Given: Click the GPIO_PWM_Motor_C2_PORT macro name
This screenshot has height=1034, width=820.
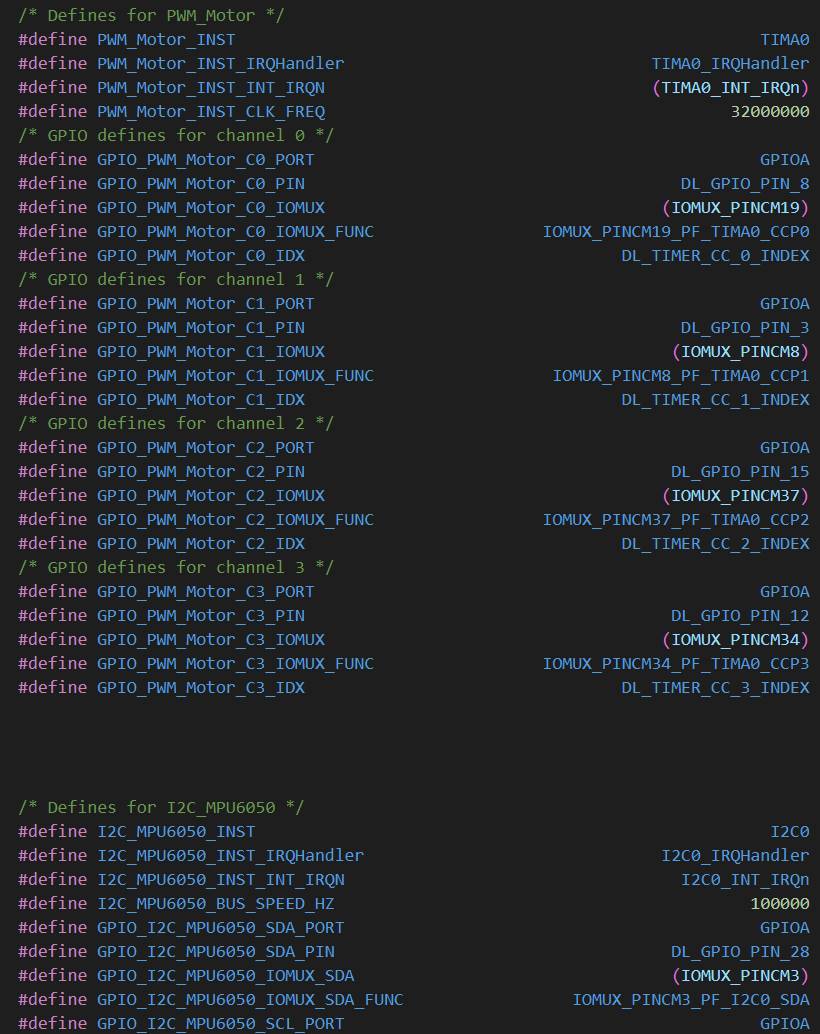Looking at the screenshot, I should [x=205, y=448].
